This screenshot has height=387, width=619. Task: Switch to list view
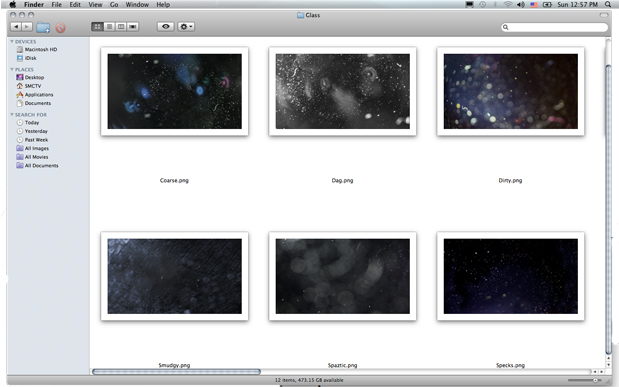tap(109, 27)
